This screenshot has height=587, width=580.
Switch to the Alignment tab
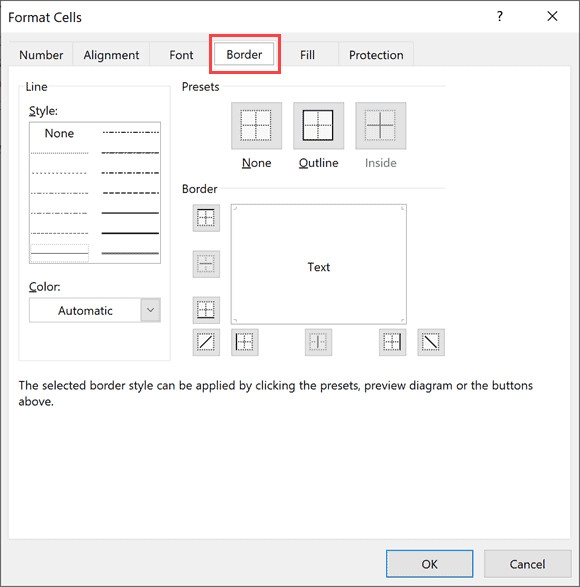pos(111,55)
